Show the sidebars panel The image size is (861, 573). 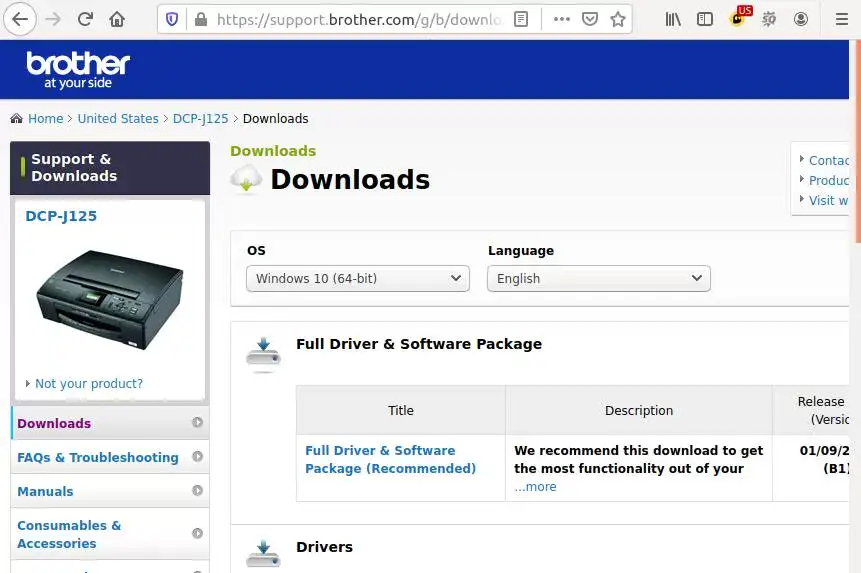pyautogui.click(x=705, y=20)
